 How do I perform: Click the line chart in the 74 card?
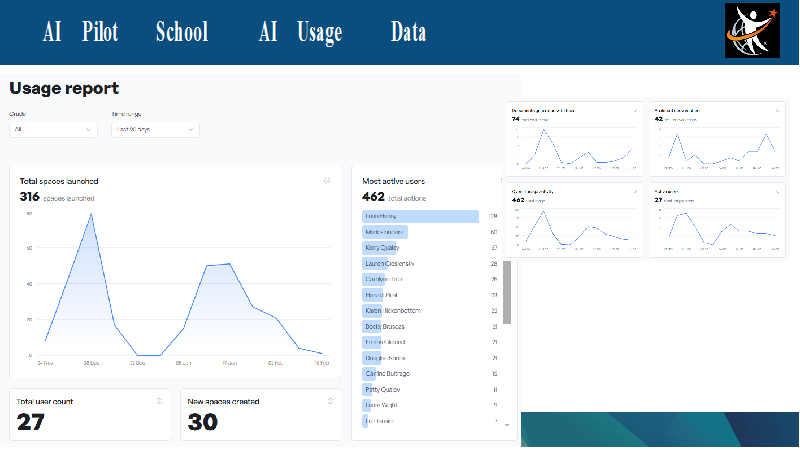[x=577, y=146]
